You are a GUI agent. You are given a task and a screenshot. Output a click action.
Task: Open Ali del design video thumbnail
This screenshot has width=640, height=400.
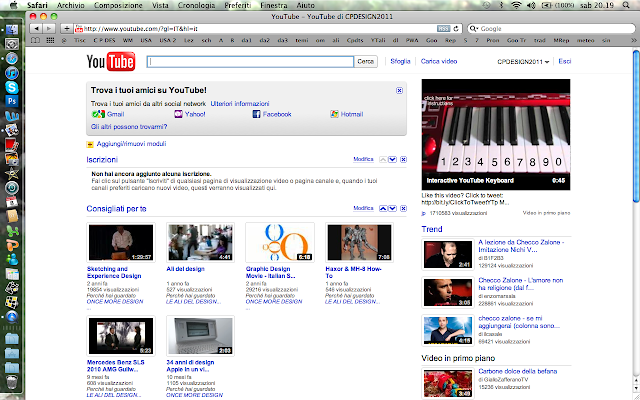click(200, 242)
